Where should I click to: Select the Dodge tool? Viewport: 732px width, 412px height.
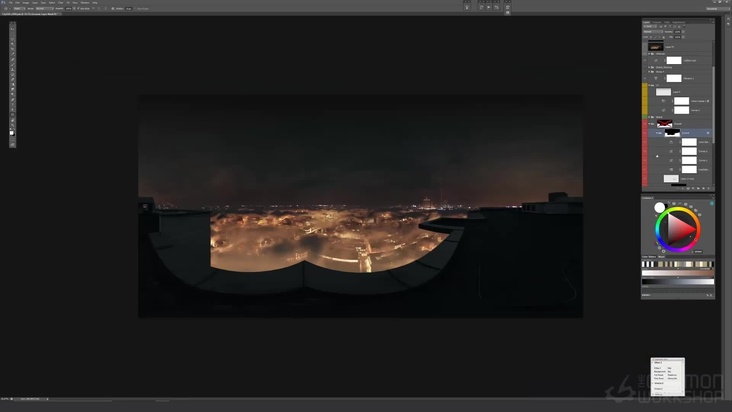click(13, 94)
